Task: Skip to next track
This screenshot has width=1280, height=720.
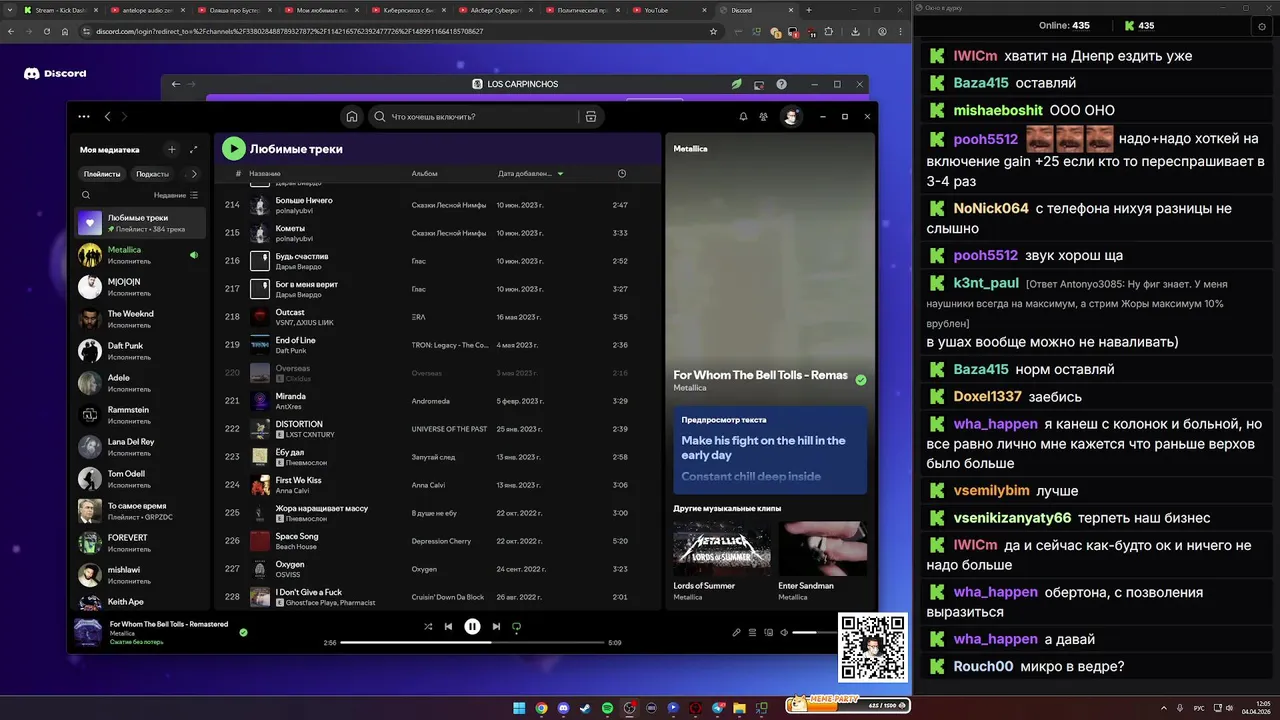Action: click(x=496, y=626)
